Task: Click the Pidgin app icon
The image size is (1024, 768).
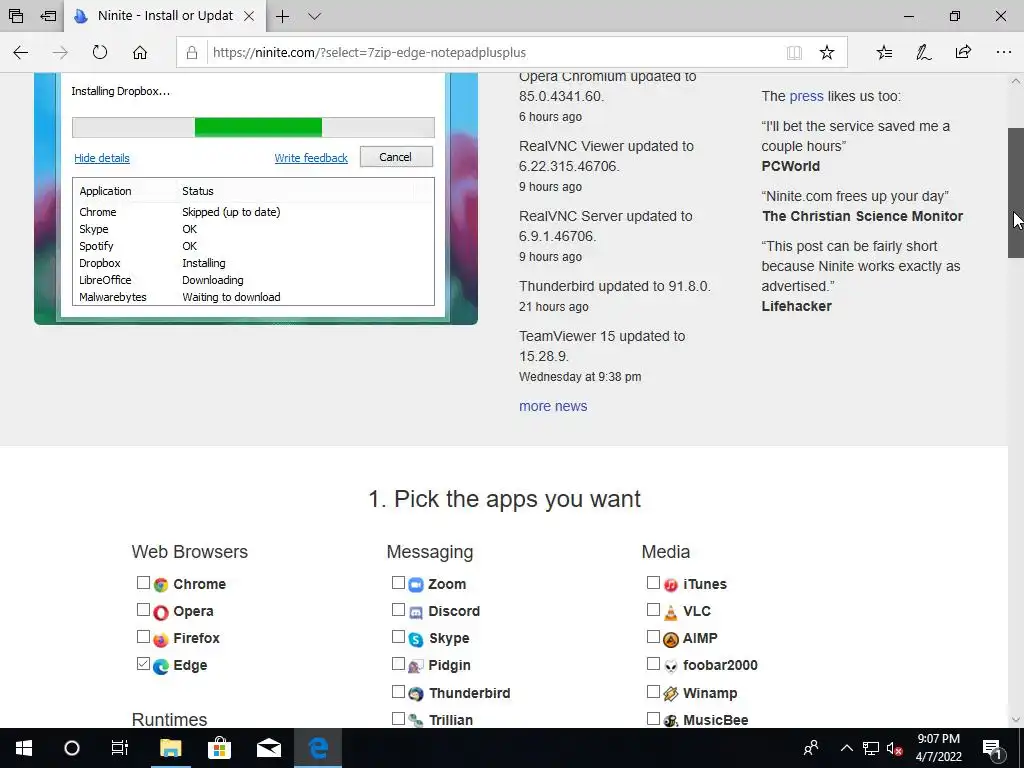Action: [416, 666]
